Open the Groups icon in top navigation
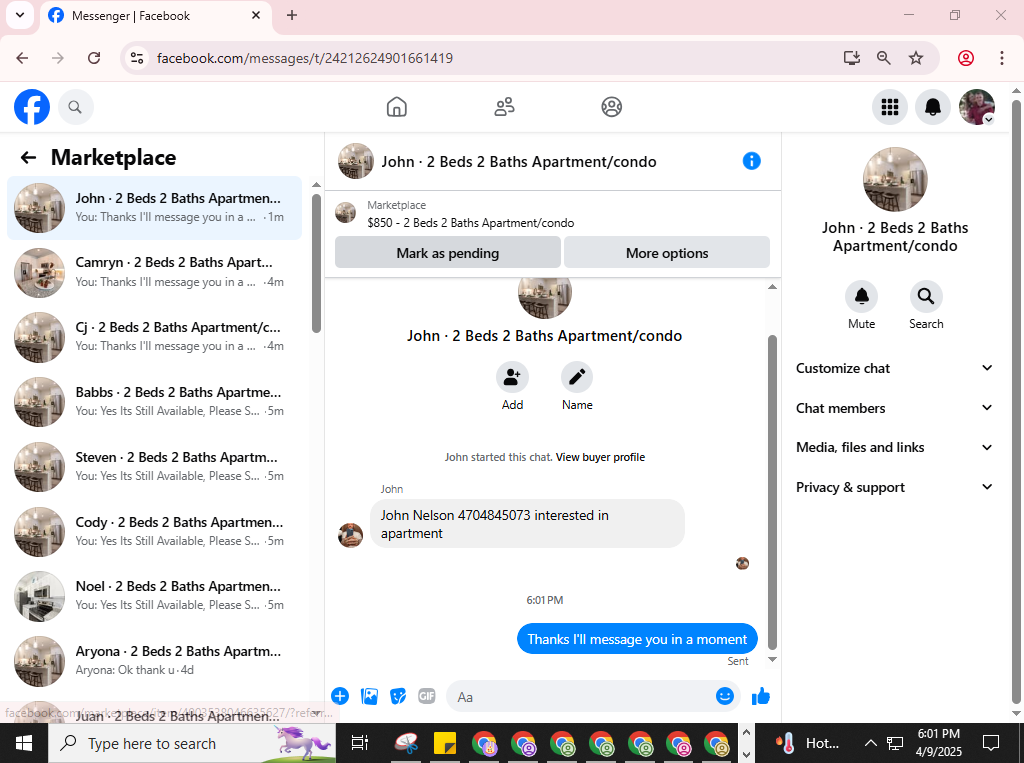 click(611, 107)
